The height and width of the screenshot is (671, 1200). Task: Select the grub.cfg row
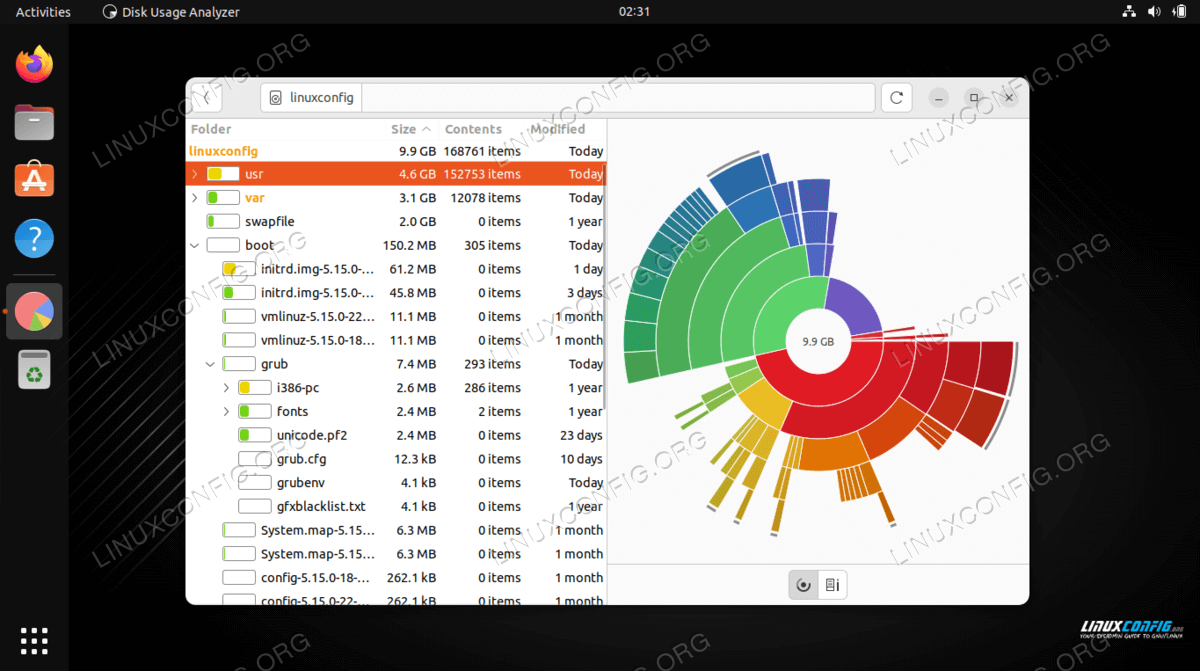[x=396, y=459]
